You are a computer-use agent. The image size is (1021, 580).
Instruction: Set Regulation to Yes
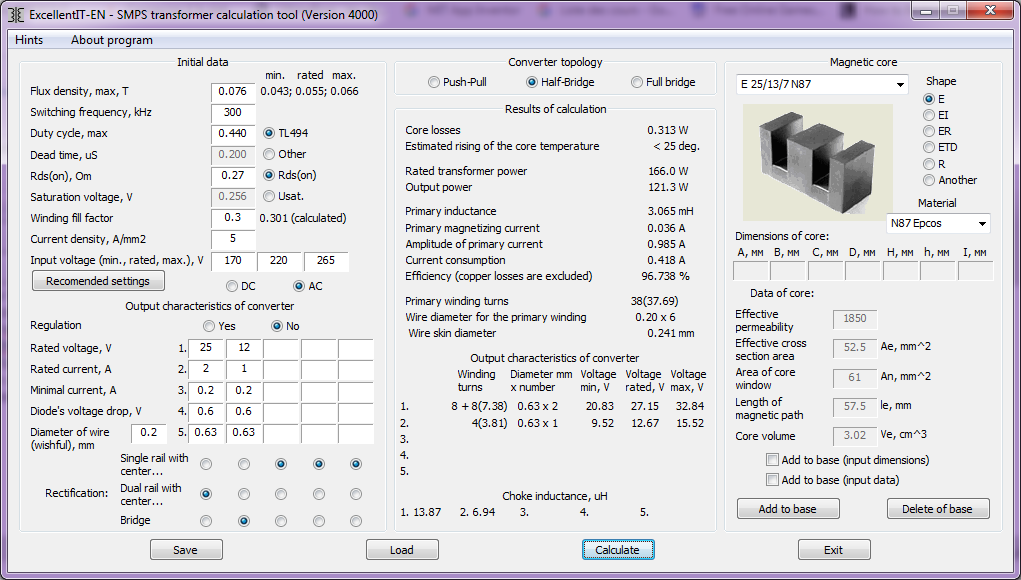pos(209,326)
